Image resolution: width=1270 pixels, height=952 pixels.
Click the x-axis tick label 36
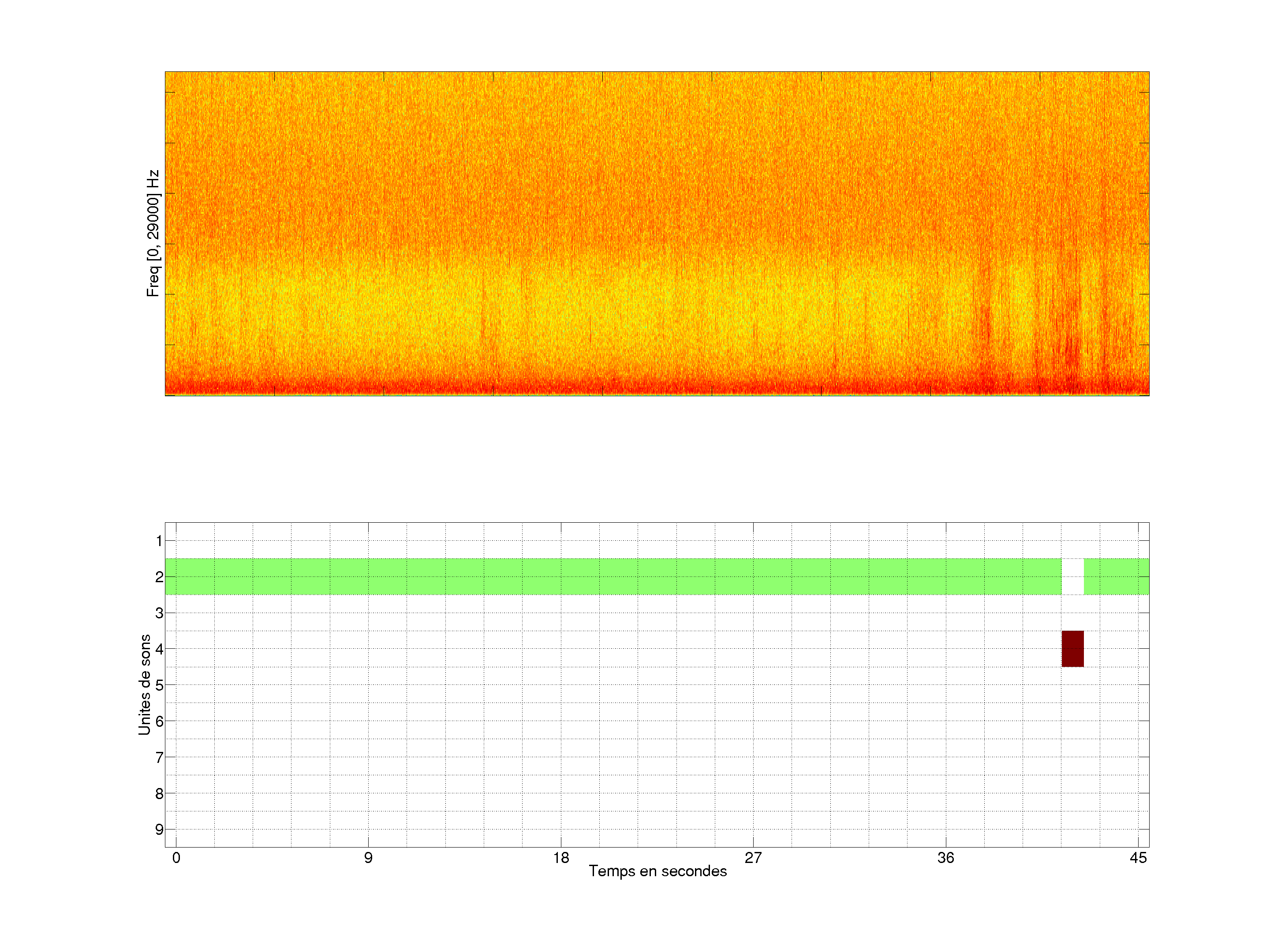945,858
